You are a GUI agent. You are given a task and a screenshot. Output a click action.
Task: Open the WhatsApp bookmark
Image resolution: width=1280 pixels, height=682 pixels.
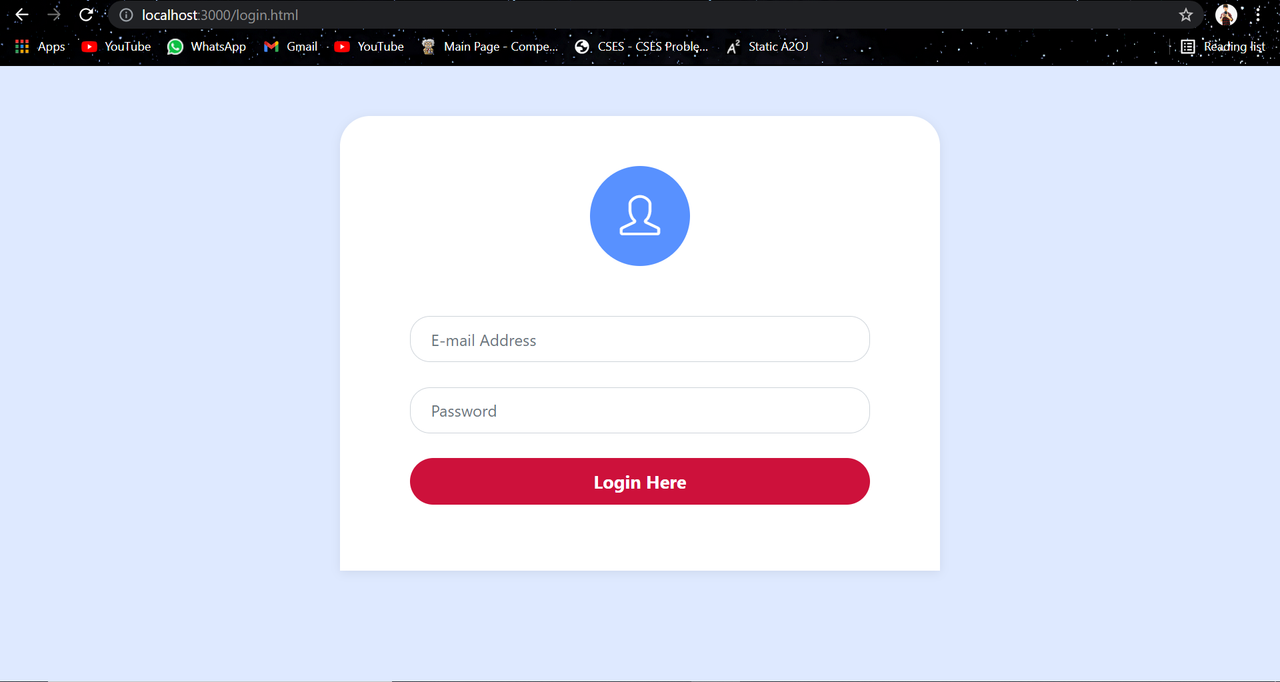206,46
